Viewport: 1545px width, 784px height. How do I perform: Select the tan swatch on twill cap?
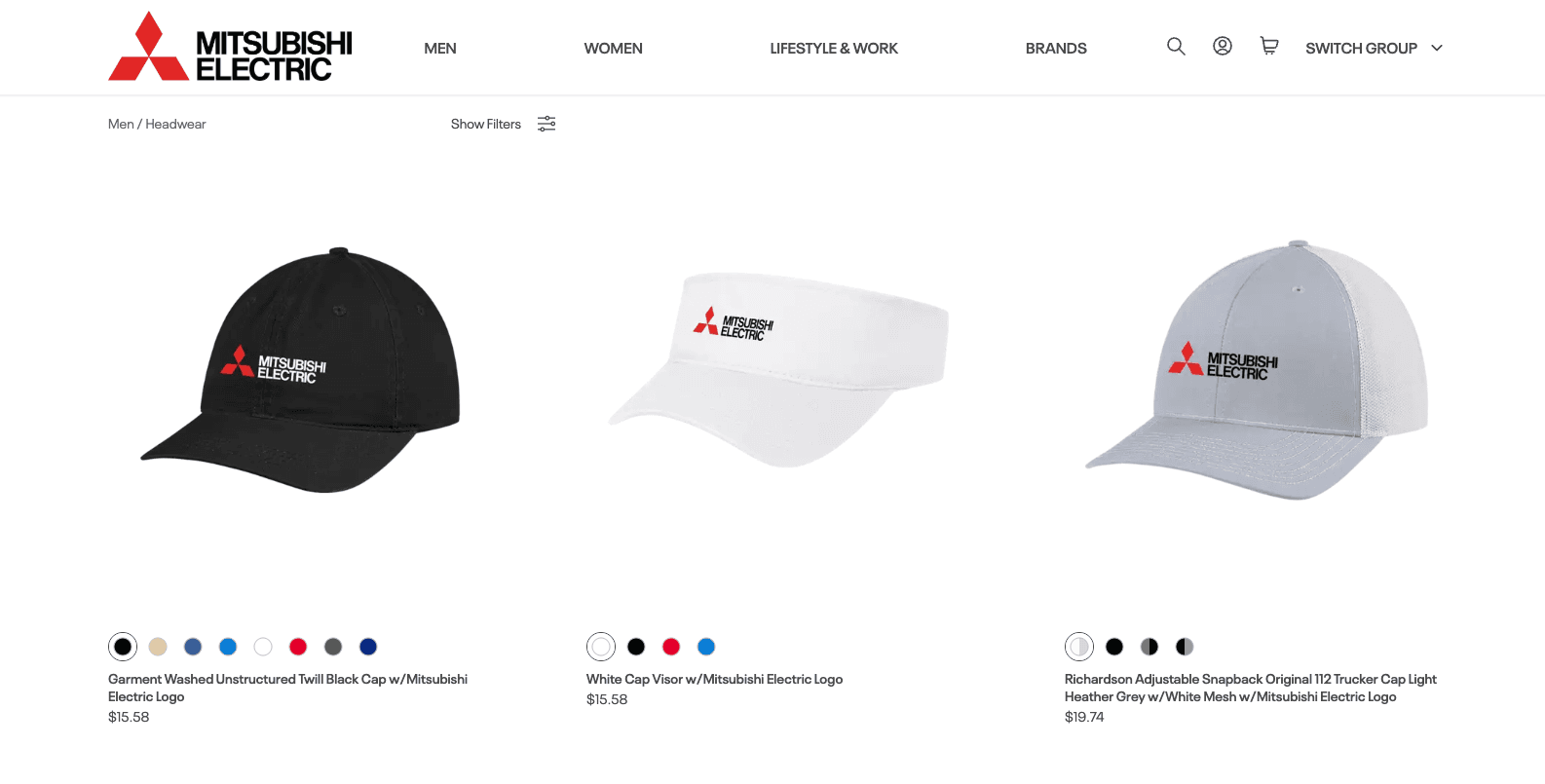point(158,647)
